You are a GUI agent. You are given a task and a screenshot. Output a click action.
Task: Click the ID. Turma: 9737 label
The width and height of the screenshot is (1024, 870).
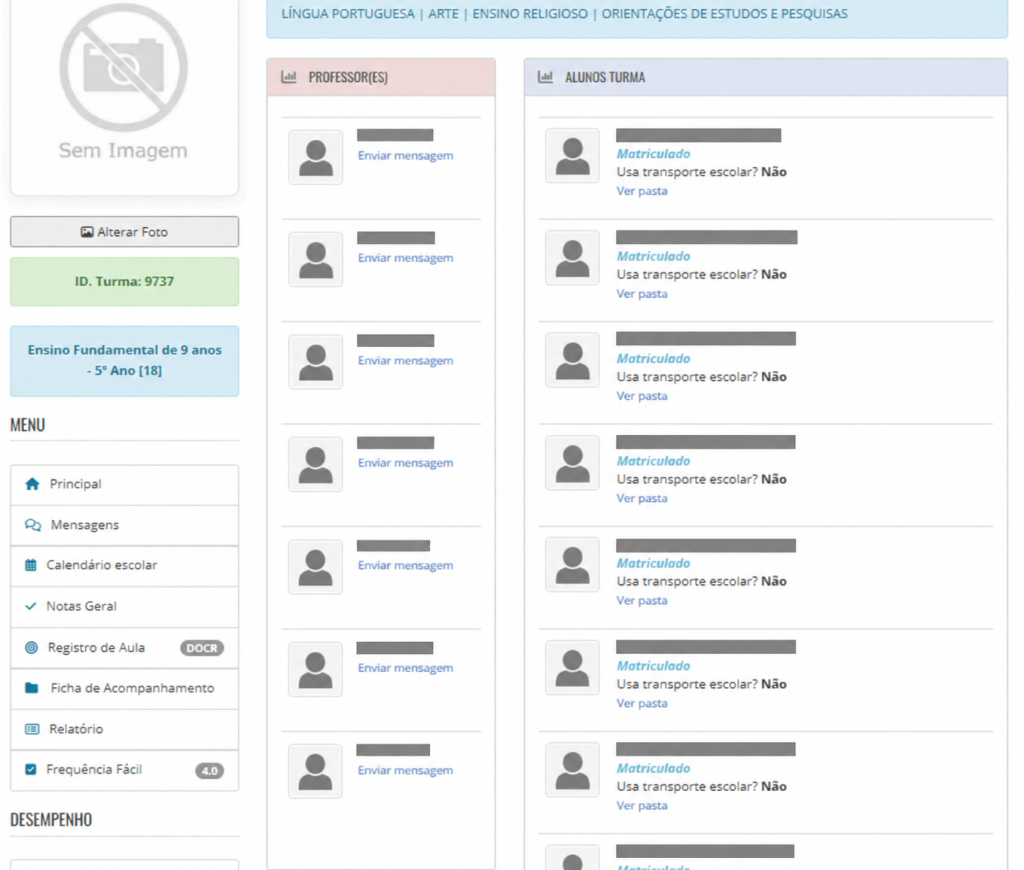click(x=124, y=282)
